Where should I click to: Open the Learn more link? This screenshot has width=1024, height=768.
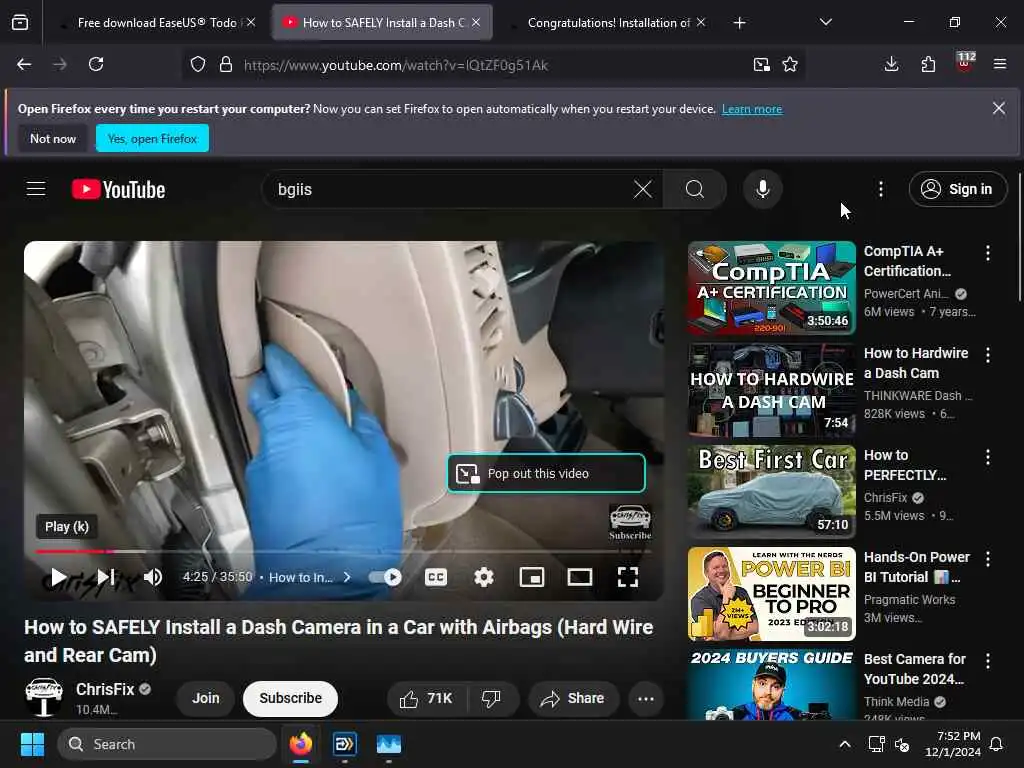tap(752, 109)
